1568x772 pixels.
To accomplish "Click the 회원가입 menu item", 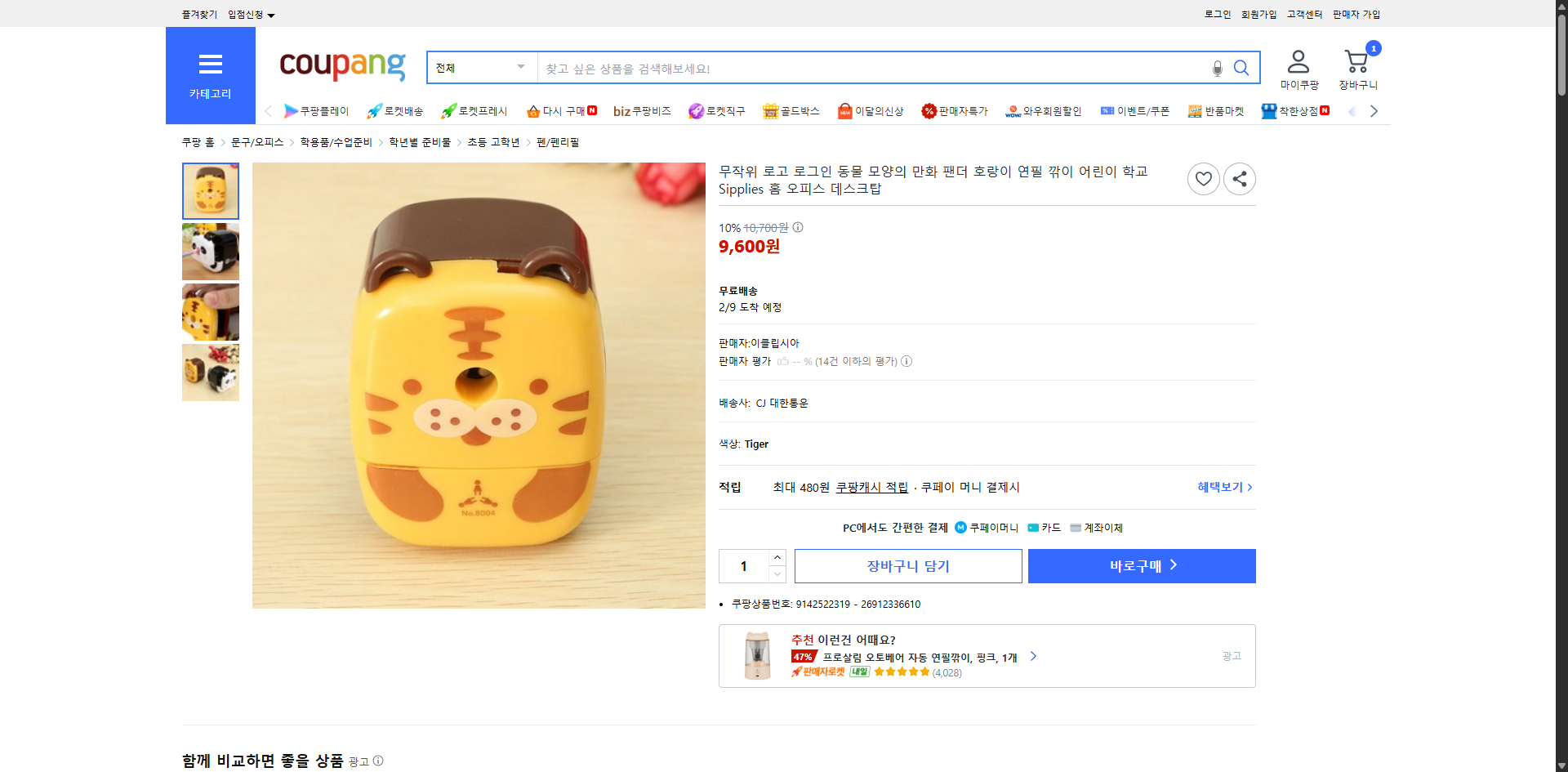I will [1258, 14].
